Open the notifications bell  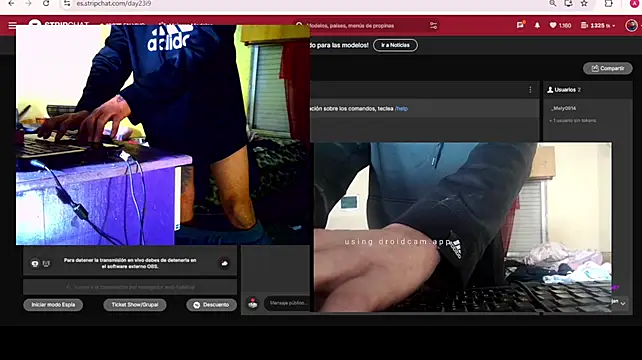(x=537, y=25)
